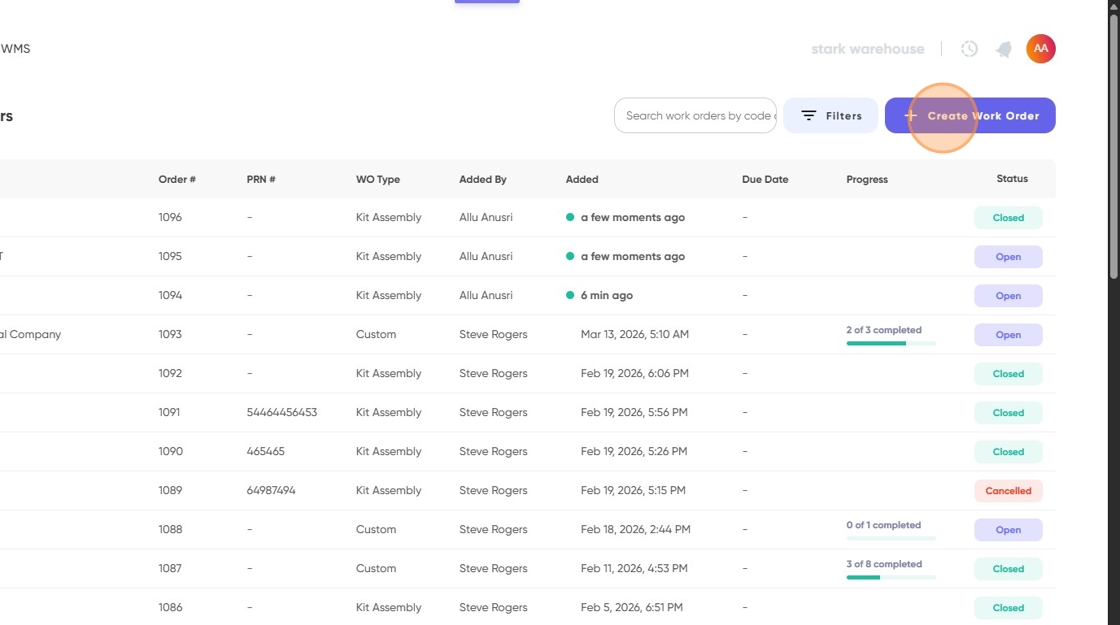Select order number 1093
Screen dimensions: 1120x625
[x=170, y=334]
